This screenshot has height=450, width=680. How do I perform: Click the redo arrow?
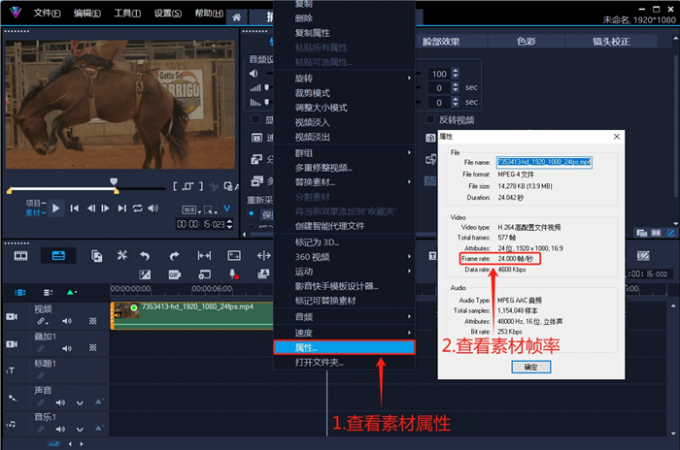174,256
